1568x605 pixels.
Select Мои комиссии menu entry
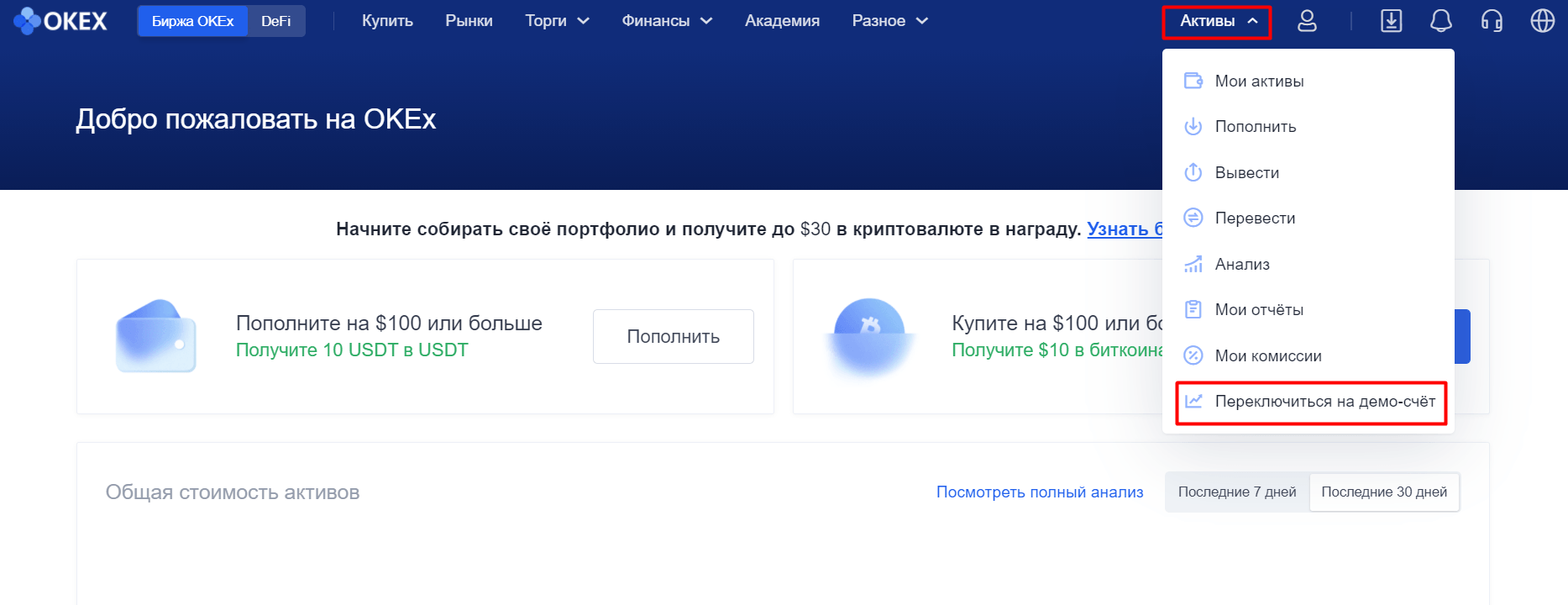[x=1308, y=355]
